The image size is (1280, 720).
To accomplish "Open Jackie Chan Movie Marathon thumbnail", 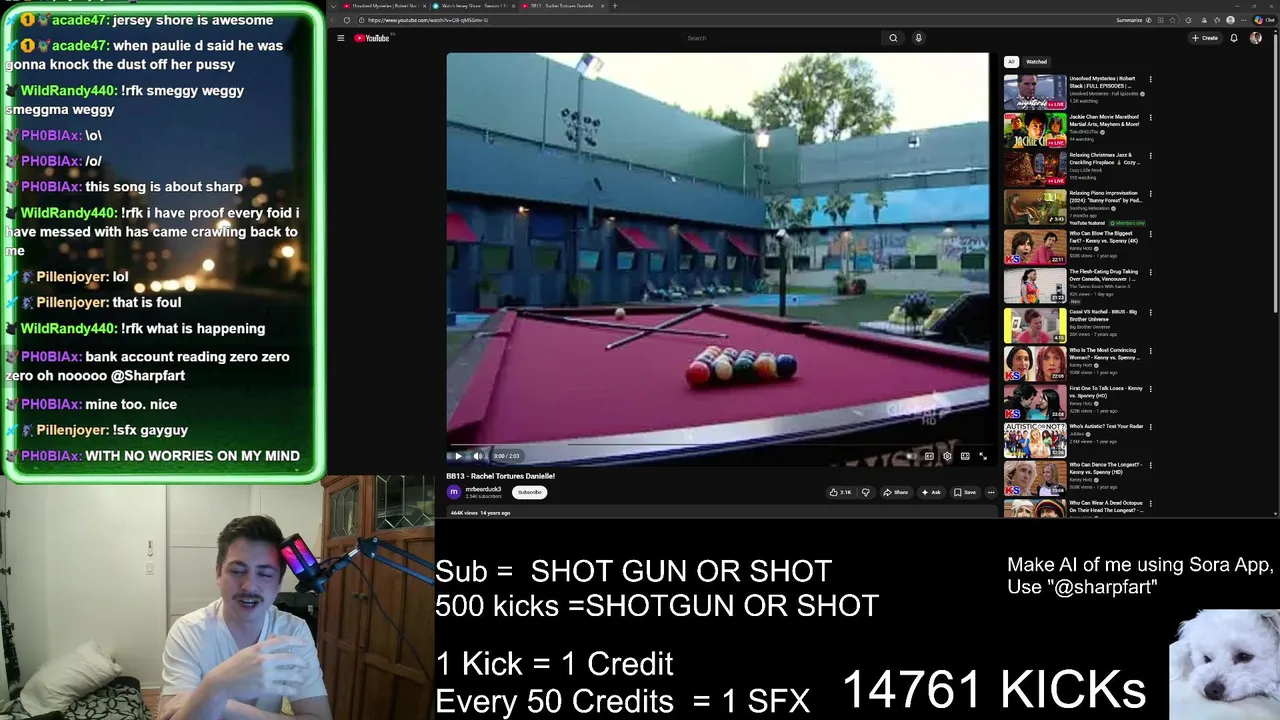I will (x=1035, y=130).
